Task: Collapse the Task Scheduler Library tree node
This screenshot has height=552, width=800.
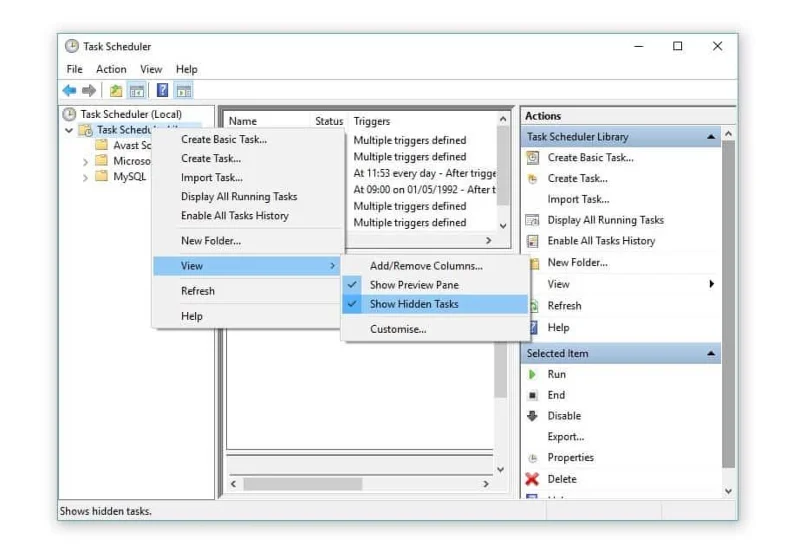Action: pos(69,130)
